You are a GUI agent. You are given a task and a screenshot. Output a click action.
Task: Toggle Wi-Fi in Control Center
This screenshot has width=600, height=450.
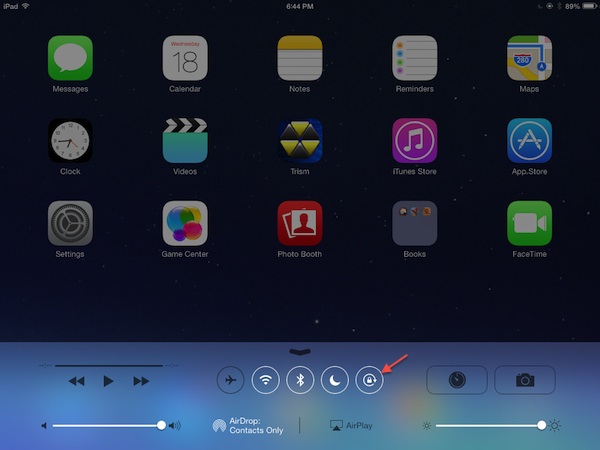[265, 380]
